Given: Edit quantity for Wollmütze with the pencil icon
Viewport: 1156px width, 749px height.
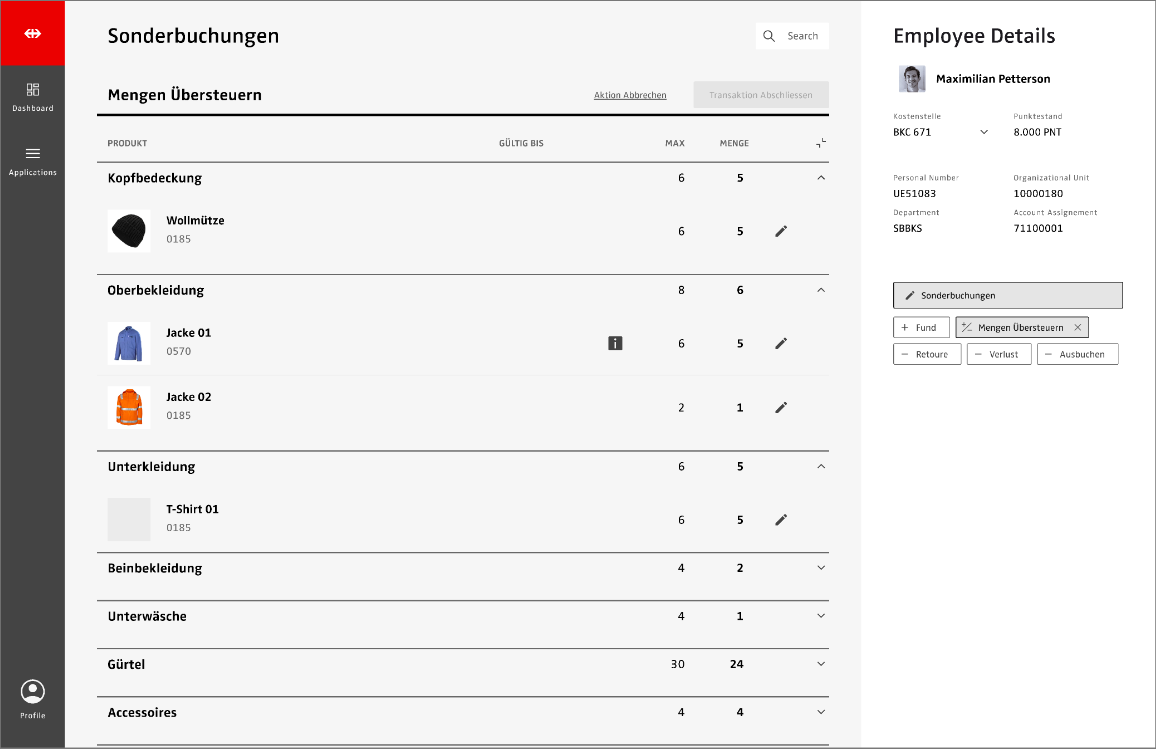Looking at the screenshot, I should click(x=781, y=231).
